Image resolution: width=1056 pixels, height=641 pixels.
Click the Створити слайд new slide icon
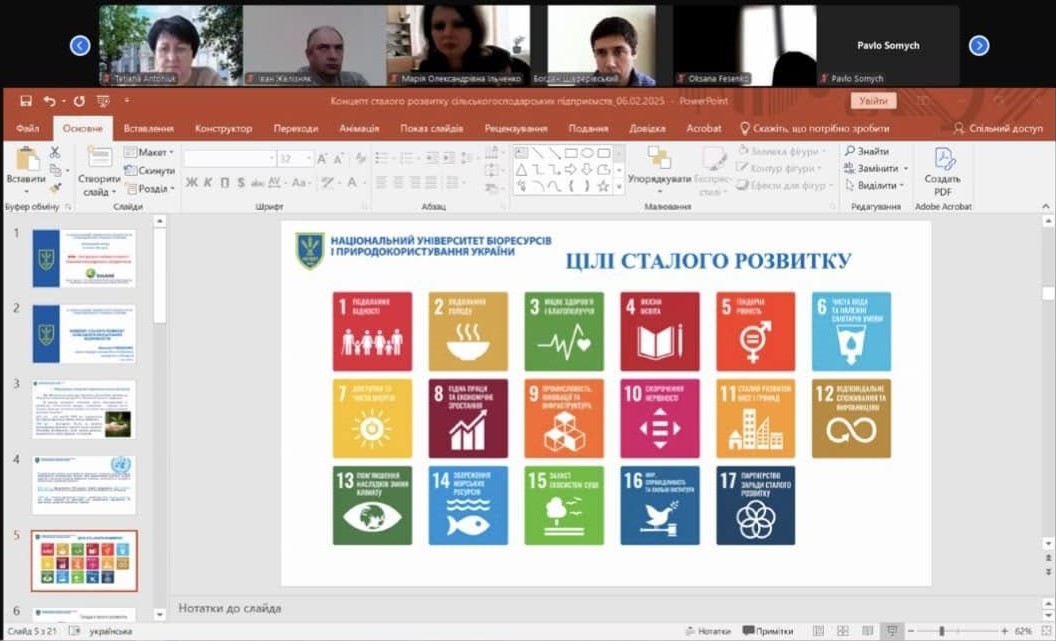[100, 158]
